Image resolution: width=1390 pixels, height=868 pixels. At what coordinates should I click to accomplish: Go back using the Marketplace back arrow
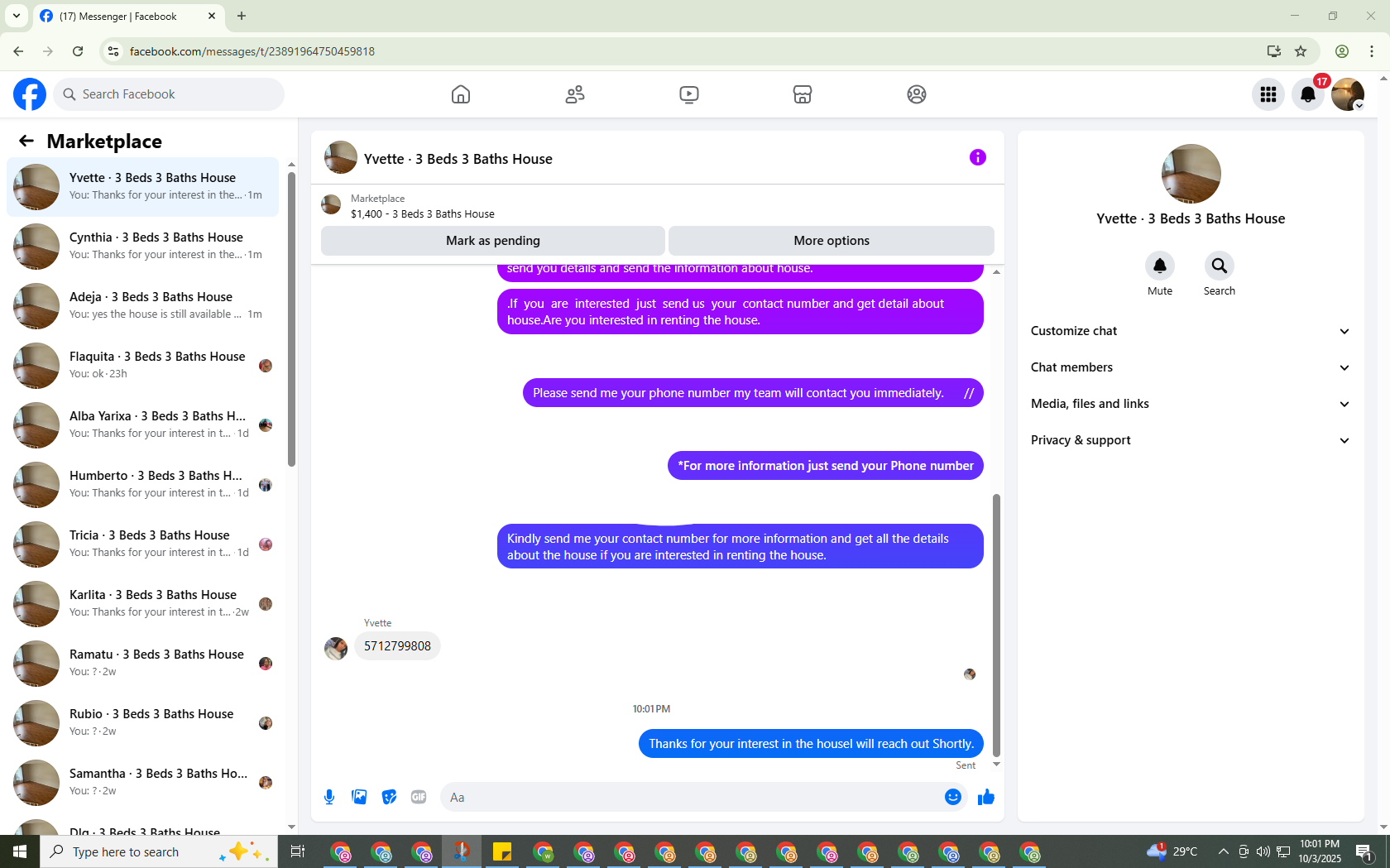(x=26, y=141)
